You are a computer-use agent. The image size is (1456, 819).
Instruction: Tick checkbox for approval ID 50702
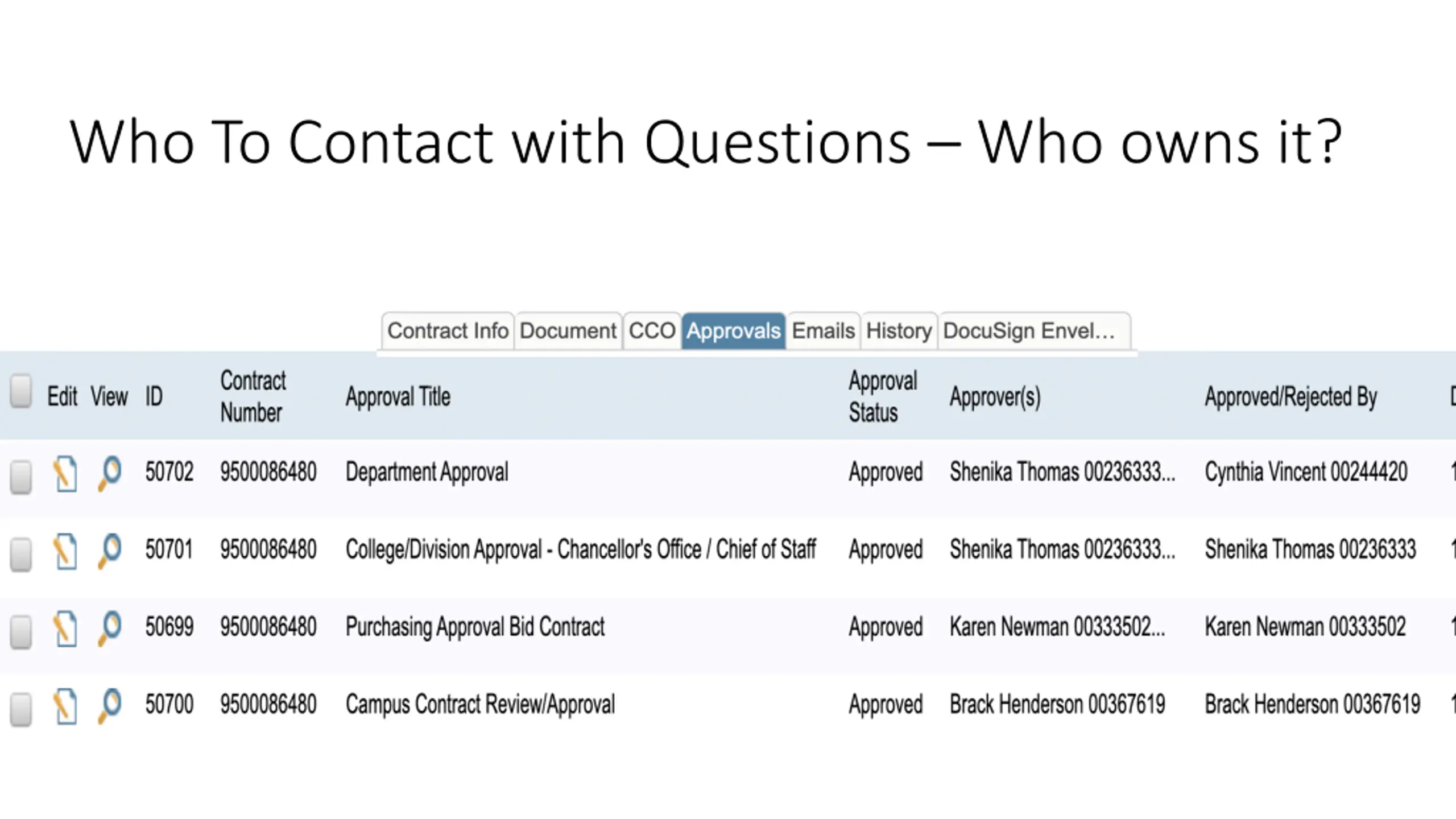click(x=21, y=477)
